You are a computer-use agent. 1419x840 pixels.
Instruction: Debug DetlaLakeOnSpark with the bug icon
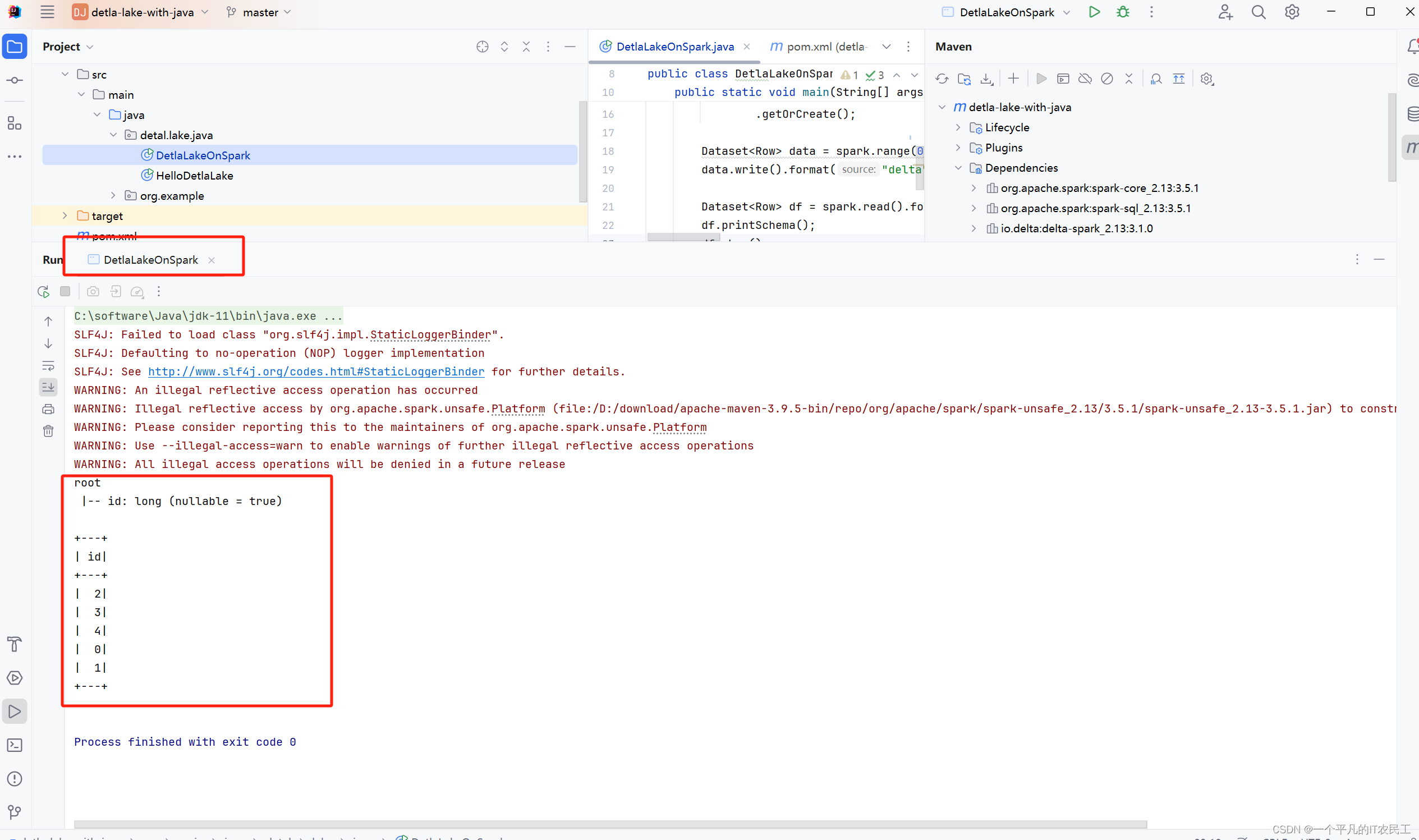coord(1123,12)
